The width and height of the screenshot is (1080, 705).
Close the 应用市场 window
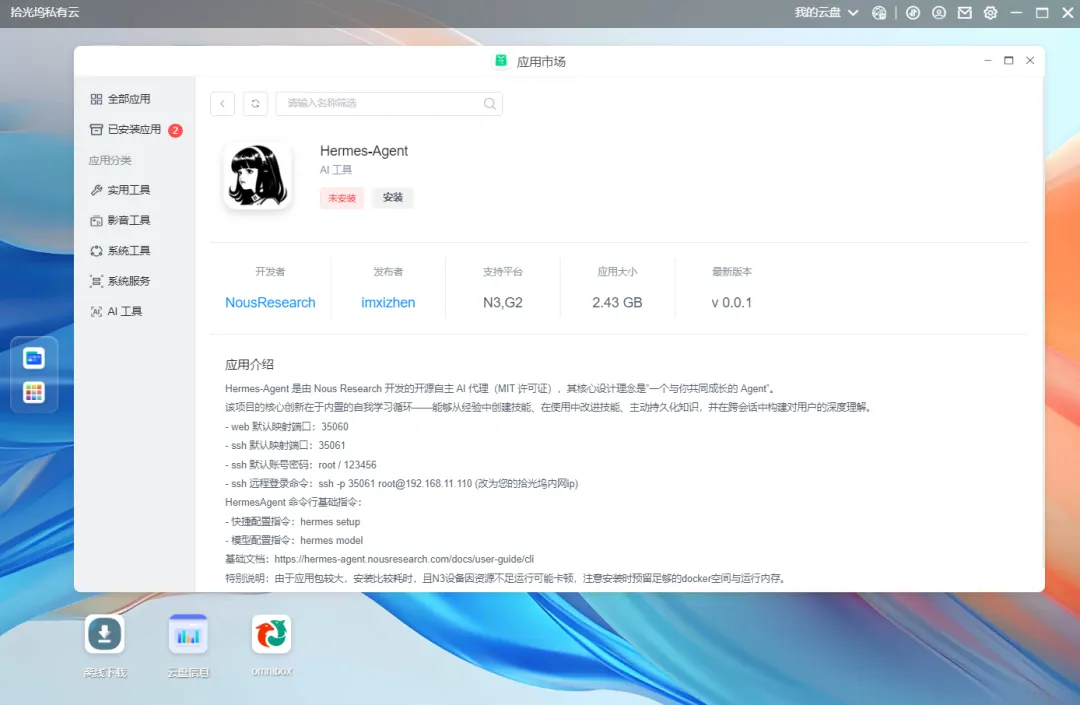click(x=1030, y=61)
